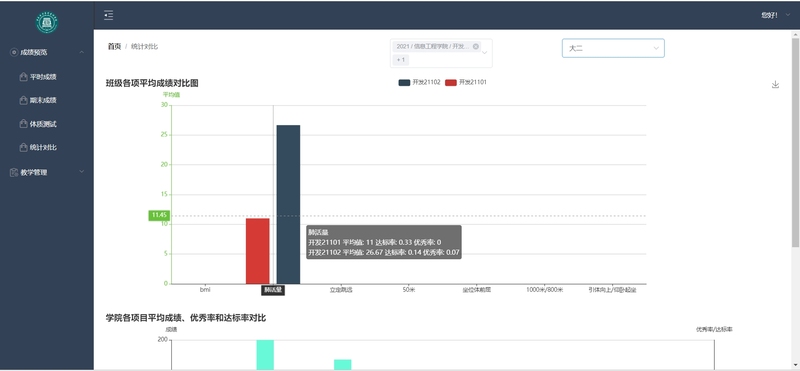Collapse the sidebar with the hamburger icon

(108, 15)
